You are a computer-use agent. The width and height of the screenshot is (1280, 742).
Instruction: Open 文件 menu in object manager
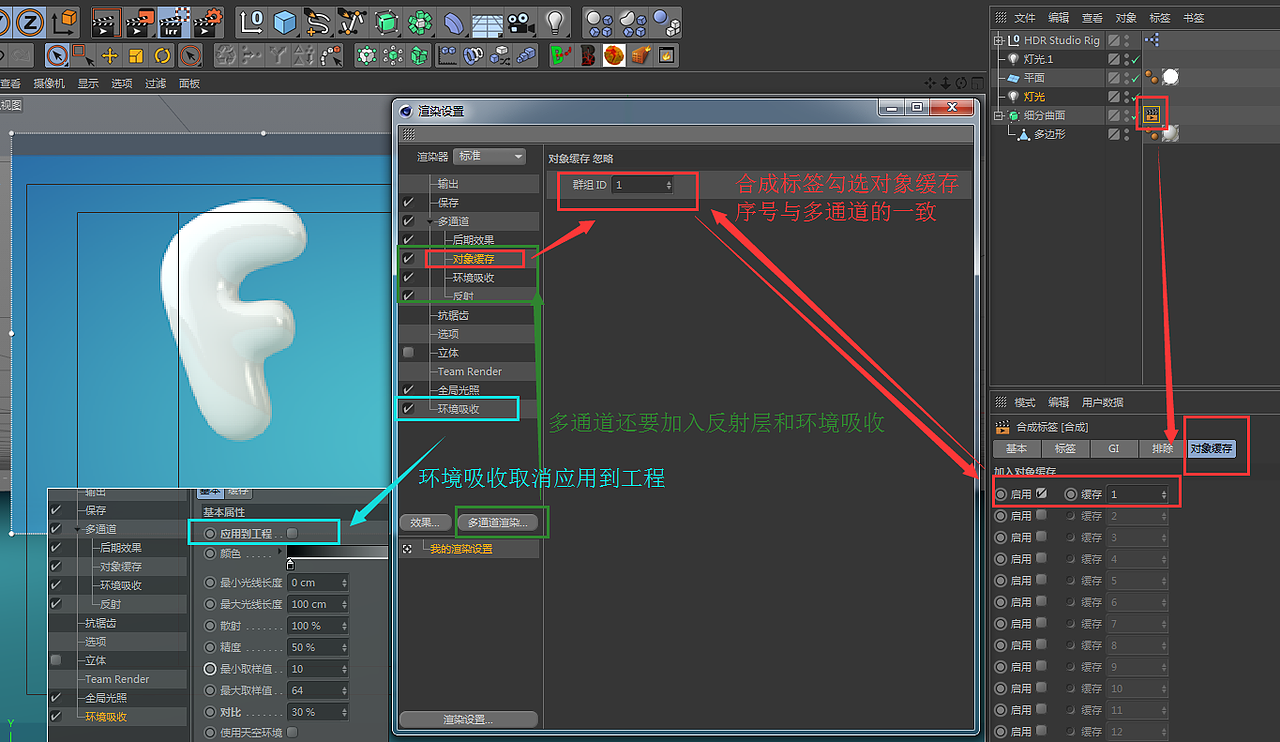(x=1025, y=18)
